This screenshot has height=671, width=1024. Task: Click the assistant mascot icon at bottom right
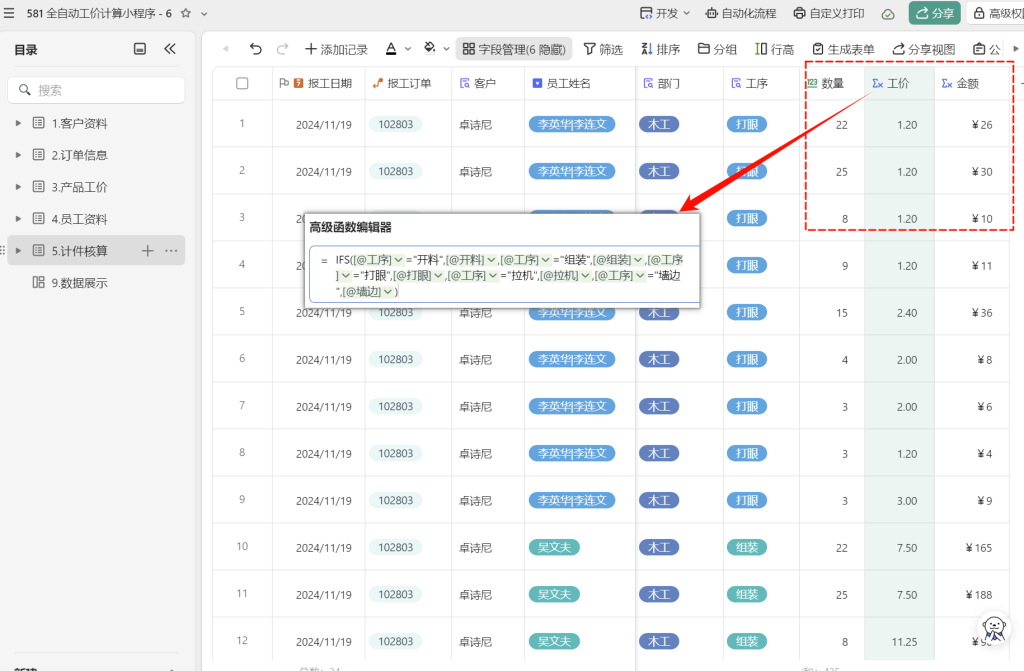[994, 629]
